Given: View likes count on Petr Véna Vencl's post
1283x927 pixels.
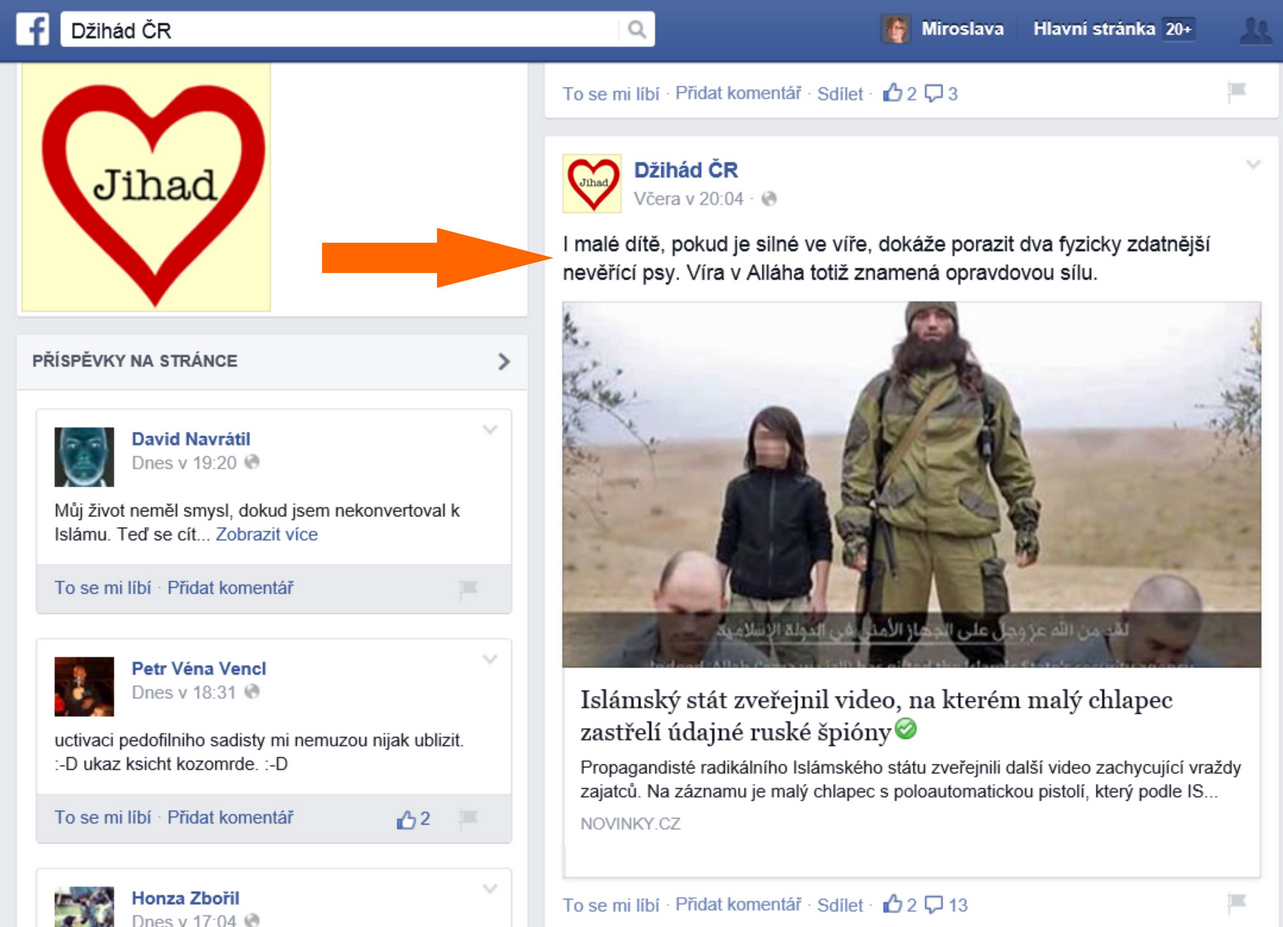Looking at the screenshot, I should tap(413, 819).
